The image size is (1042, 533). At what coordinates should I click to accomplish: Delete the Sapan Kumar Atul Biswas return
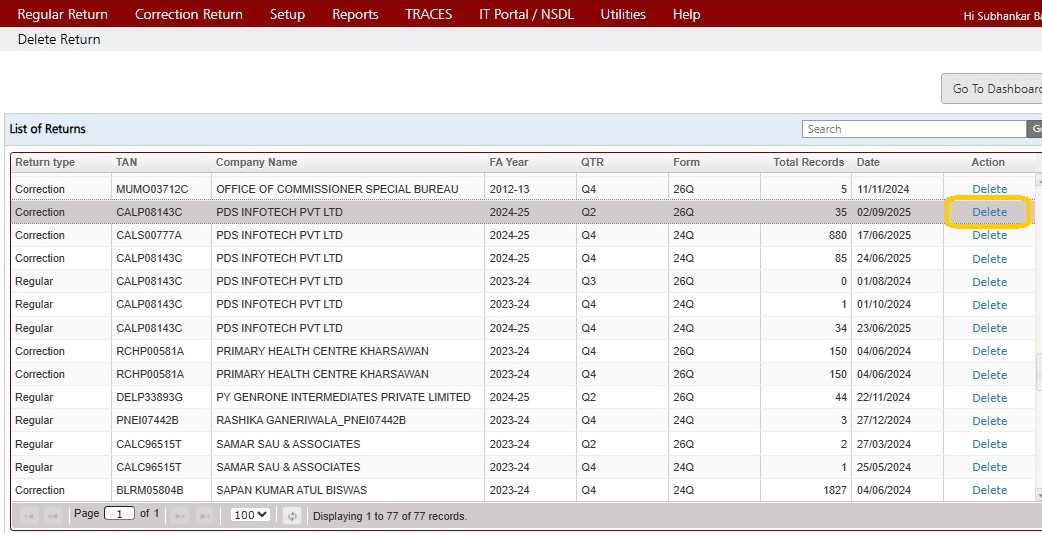(x=989, y=490)
